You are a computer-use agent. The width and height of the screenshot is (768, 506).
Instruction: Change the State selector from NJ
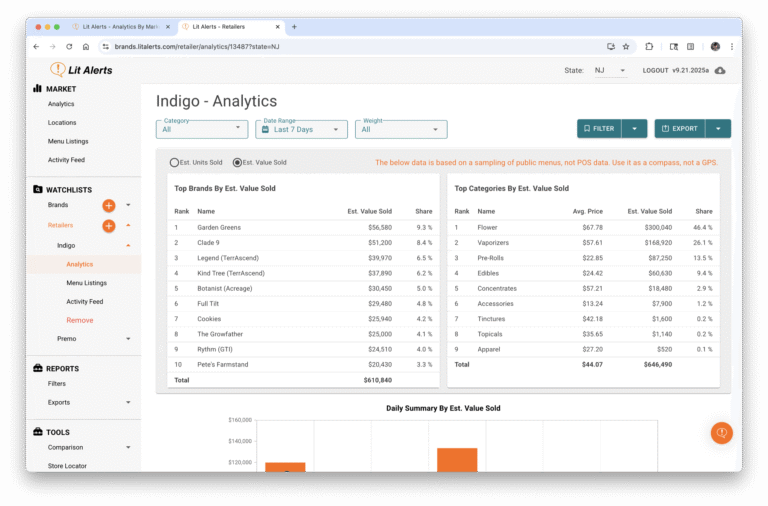(x=609, y=70)
